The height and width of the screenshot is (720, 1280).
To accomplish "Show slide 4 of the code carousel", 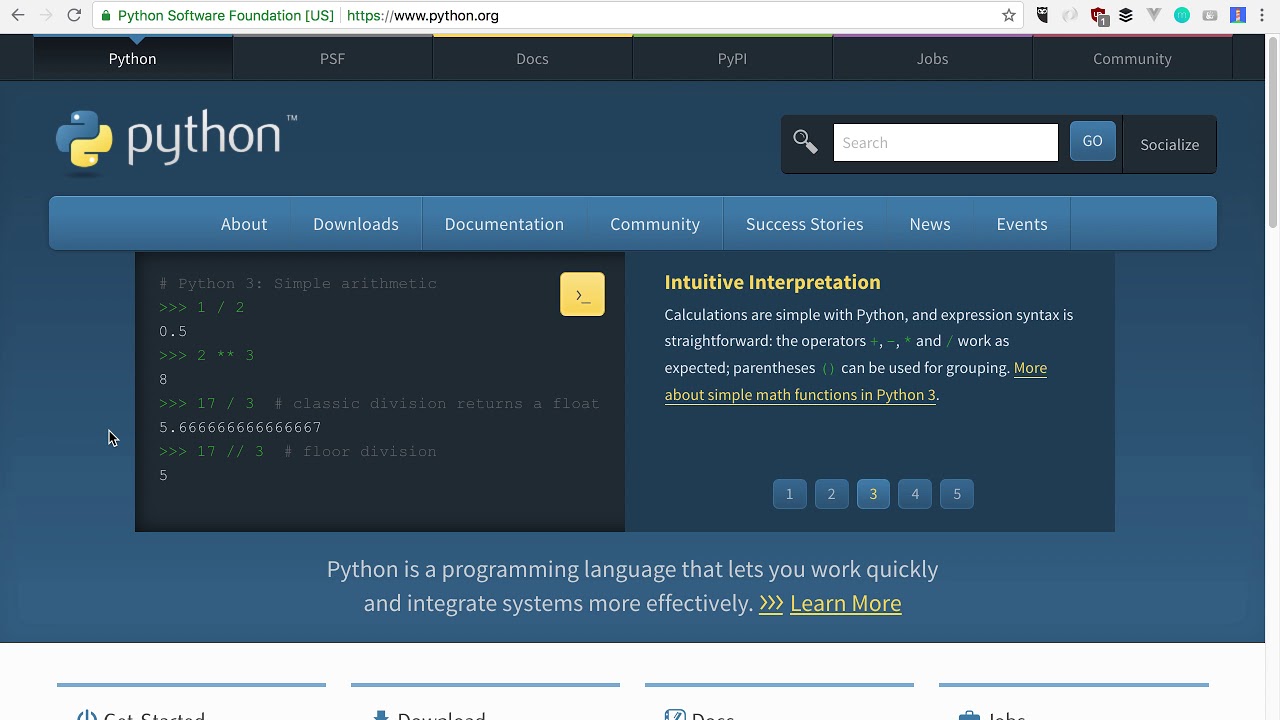I will (x=915, y=494).
